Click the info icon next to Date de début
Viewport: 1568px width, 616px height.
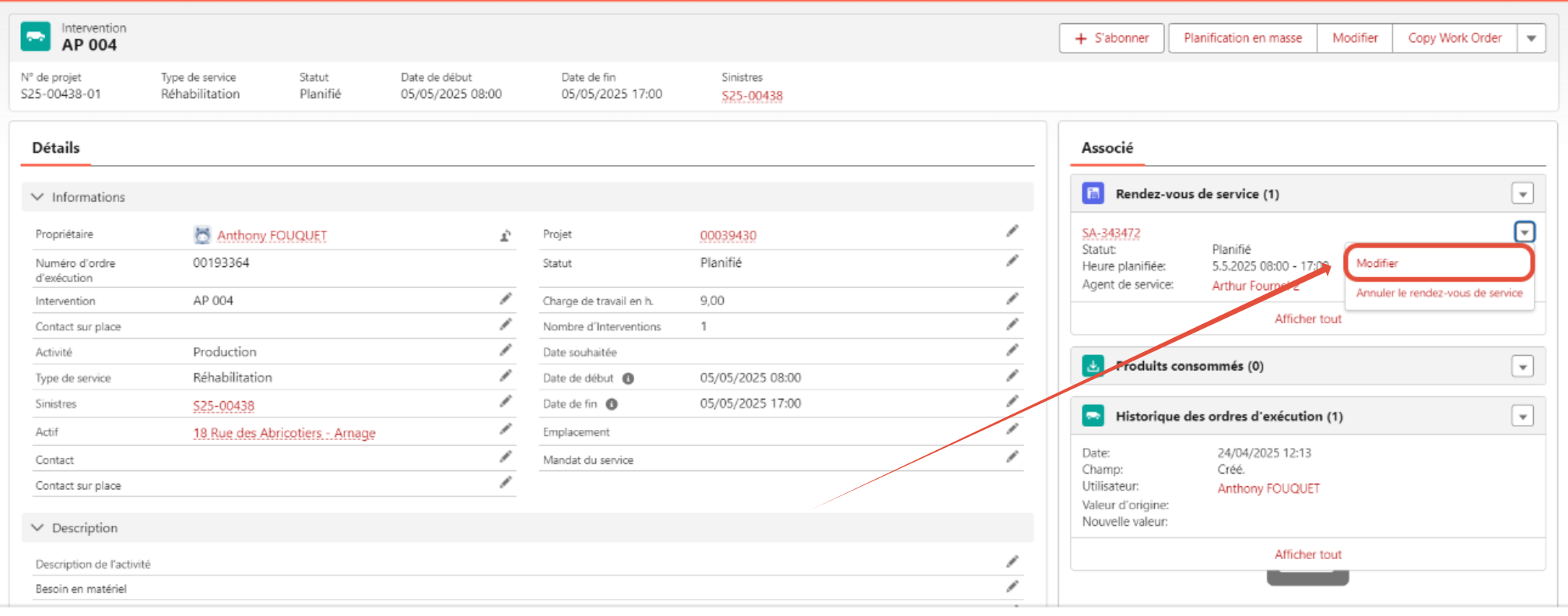tap(628, 378)
